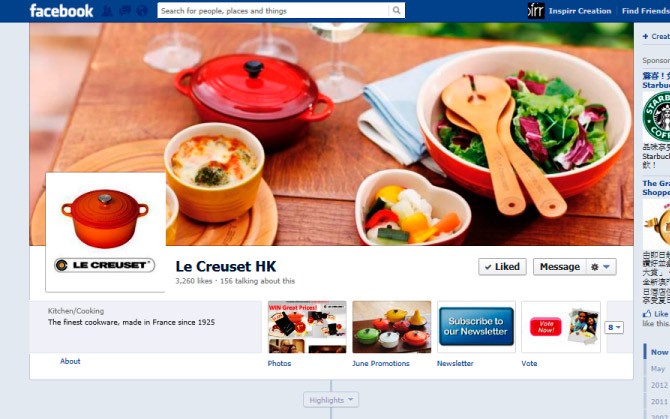
Task: Click Find Friends link
Action: (646, 11)
